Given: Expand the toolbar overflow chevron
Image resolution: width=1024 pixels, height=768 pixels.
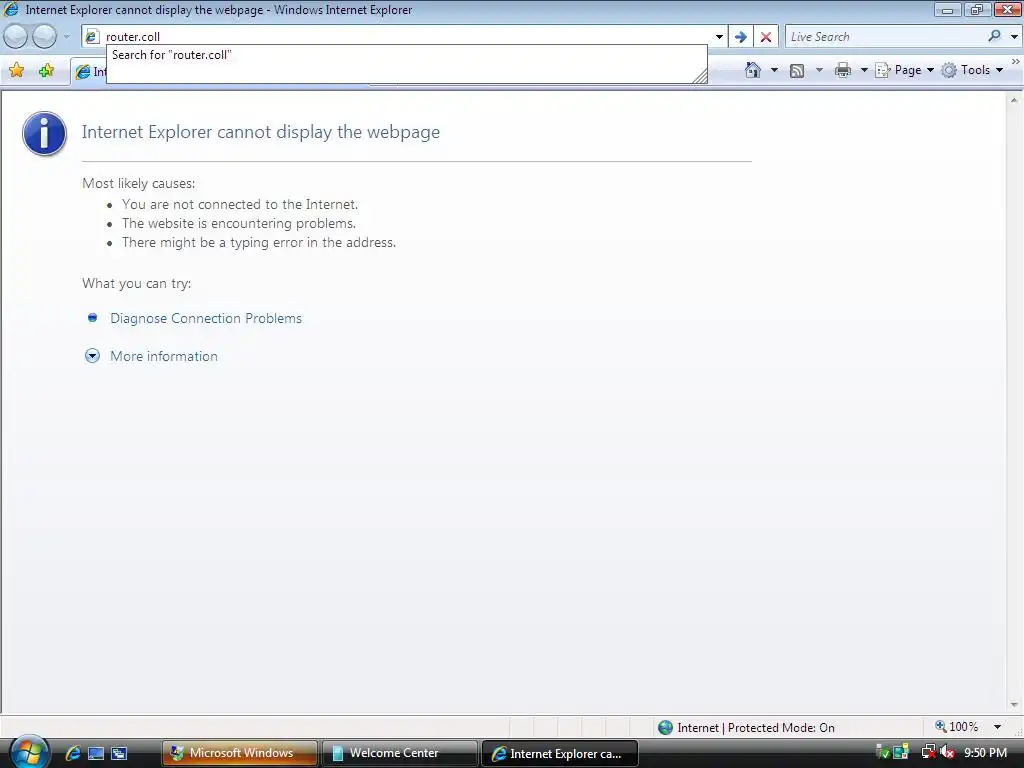Looking at the screenshot, I should [x=1016, y=61].
